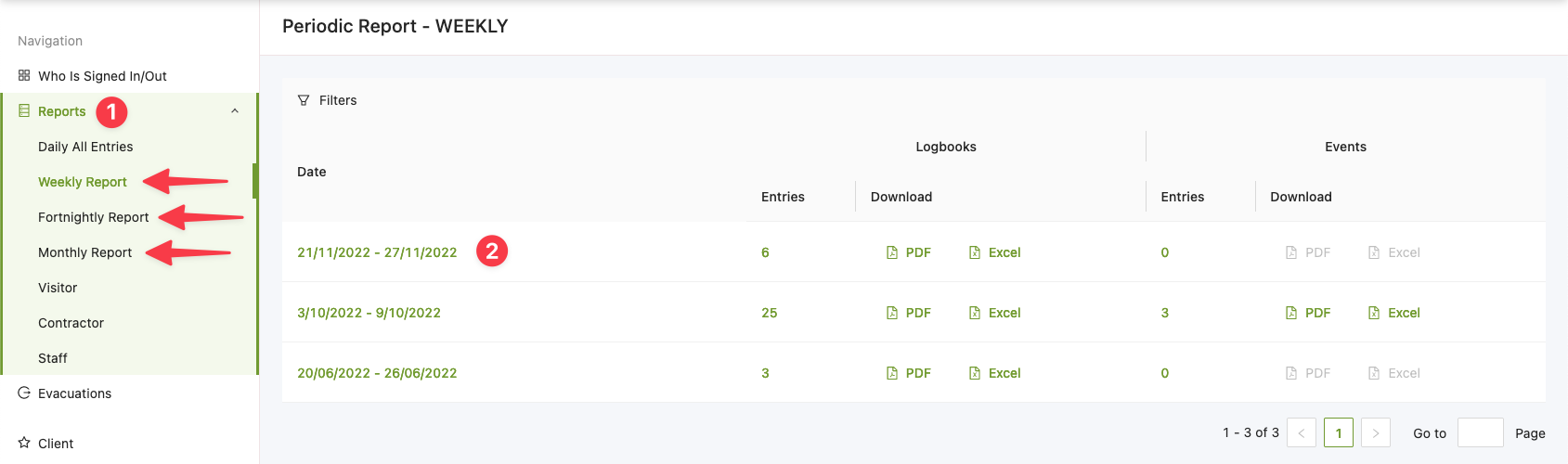Download Events Excel for 3/10/2022 week
The width and height of the screenshot is (1568, 464).
coord(1394,313)
